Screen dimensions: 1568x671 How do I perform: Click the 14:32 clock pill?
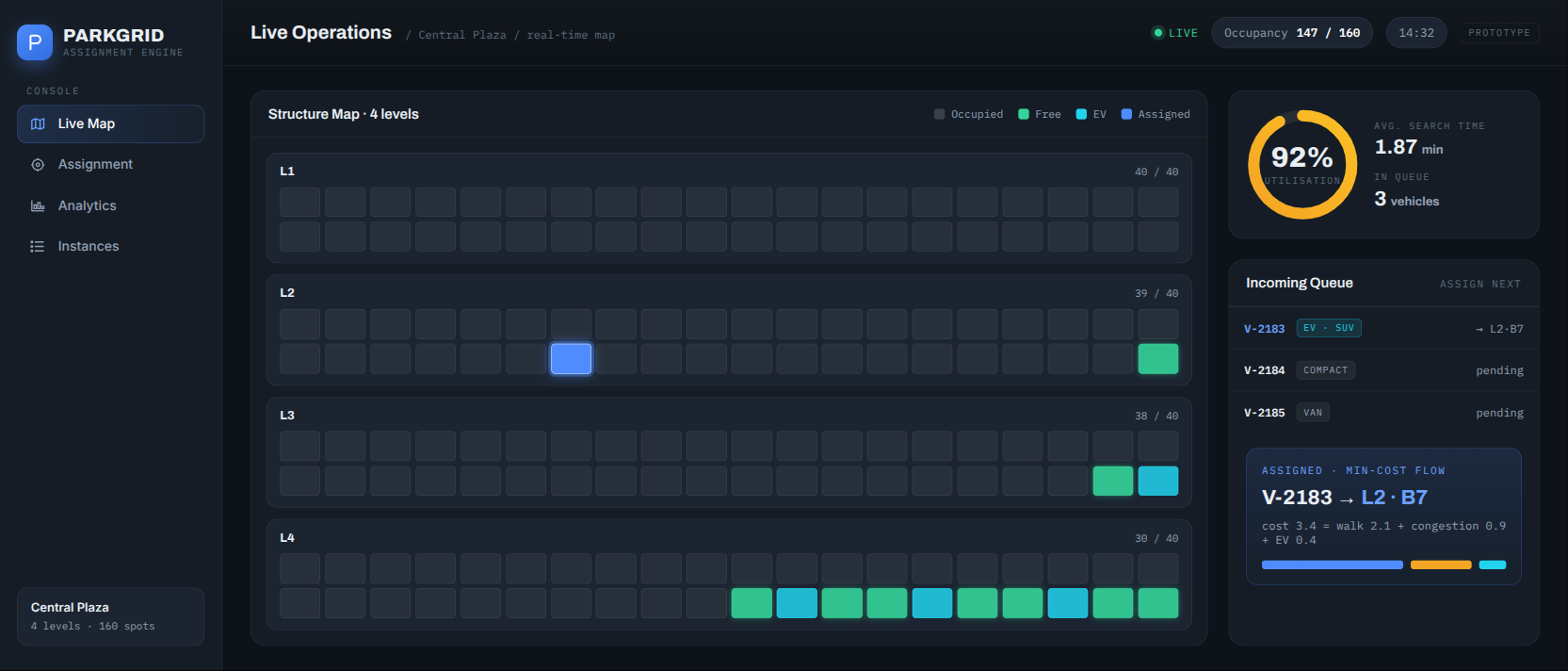click(x=1416, y=33)
